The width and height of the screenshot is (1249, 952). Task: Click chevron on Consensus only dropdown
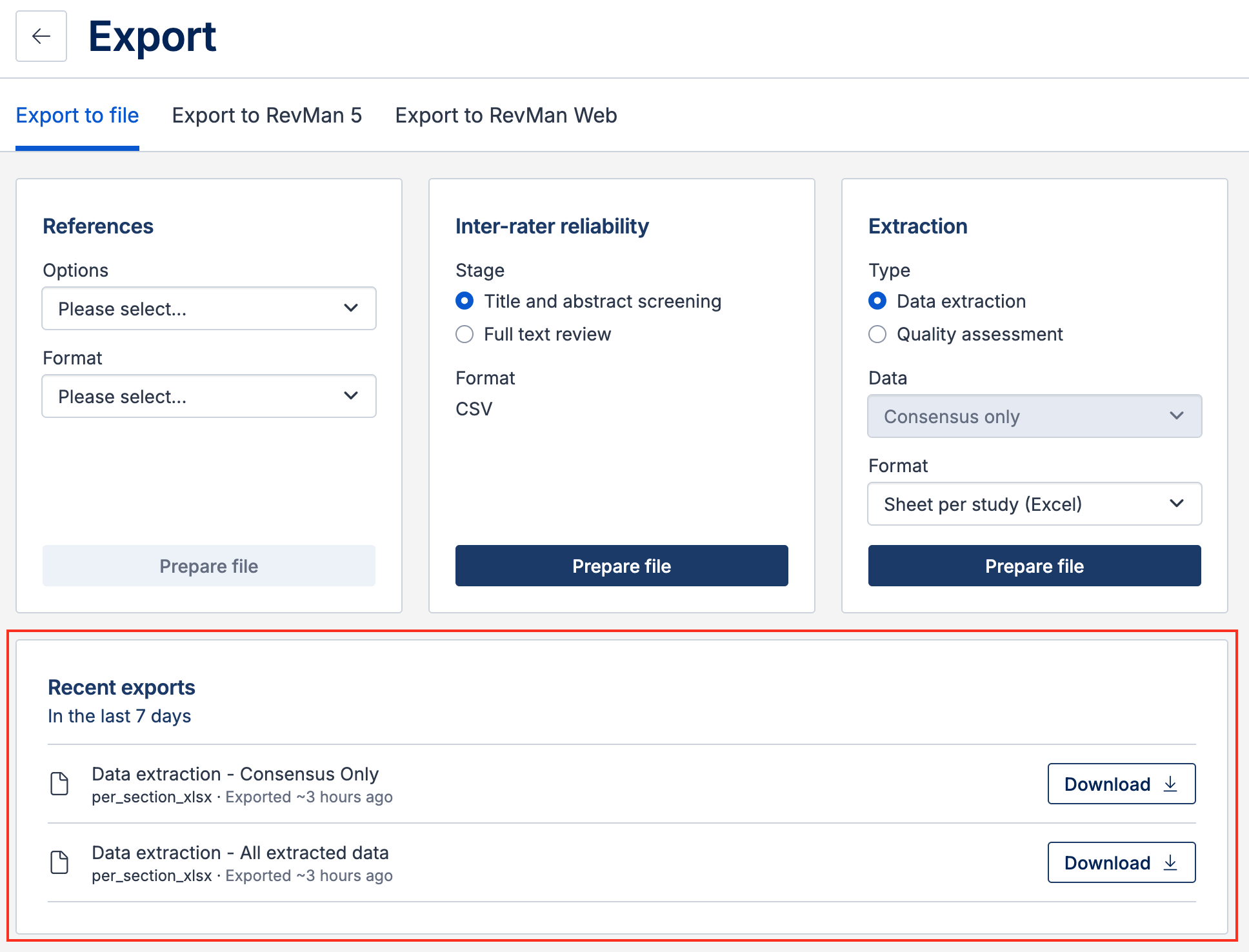(1176, 416)
